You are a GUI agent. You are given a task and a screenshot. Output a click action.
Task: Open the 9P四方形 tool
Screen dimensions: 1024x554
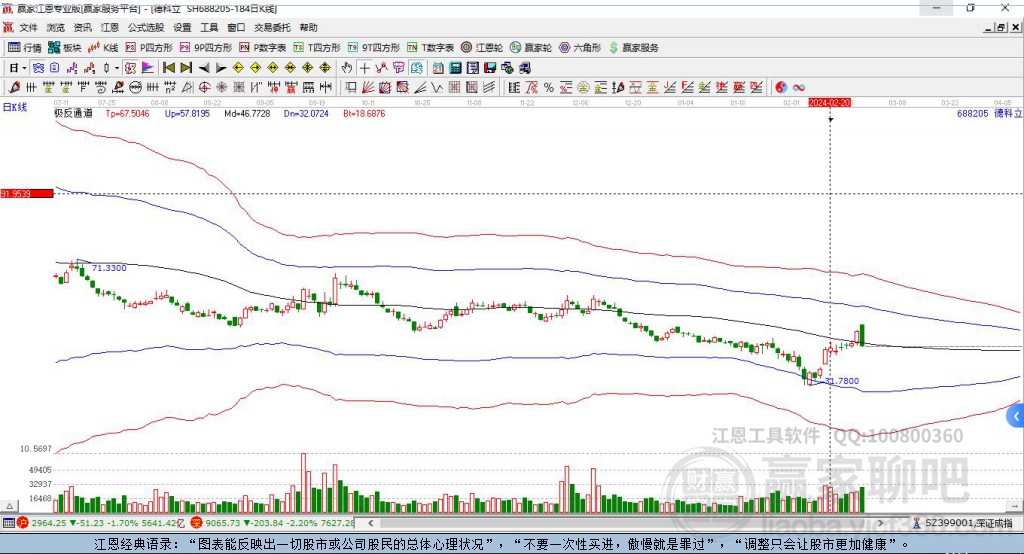206,48
